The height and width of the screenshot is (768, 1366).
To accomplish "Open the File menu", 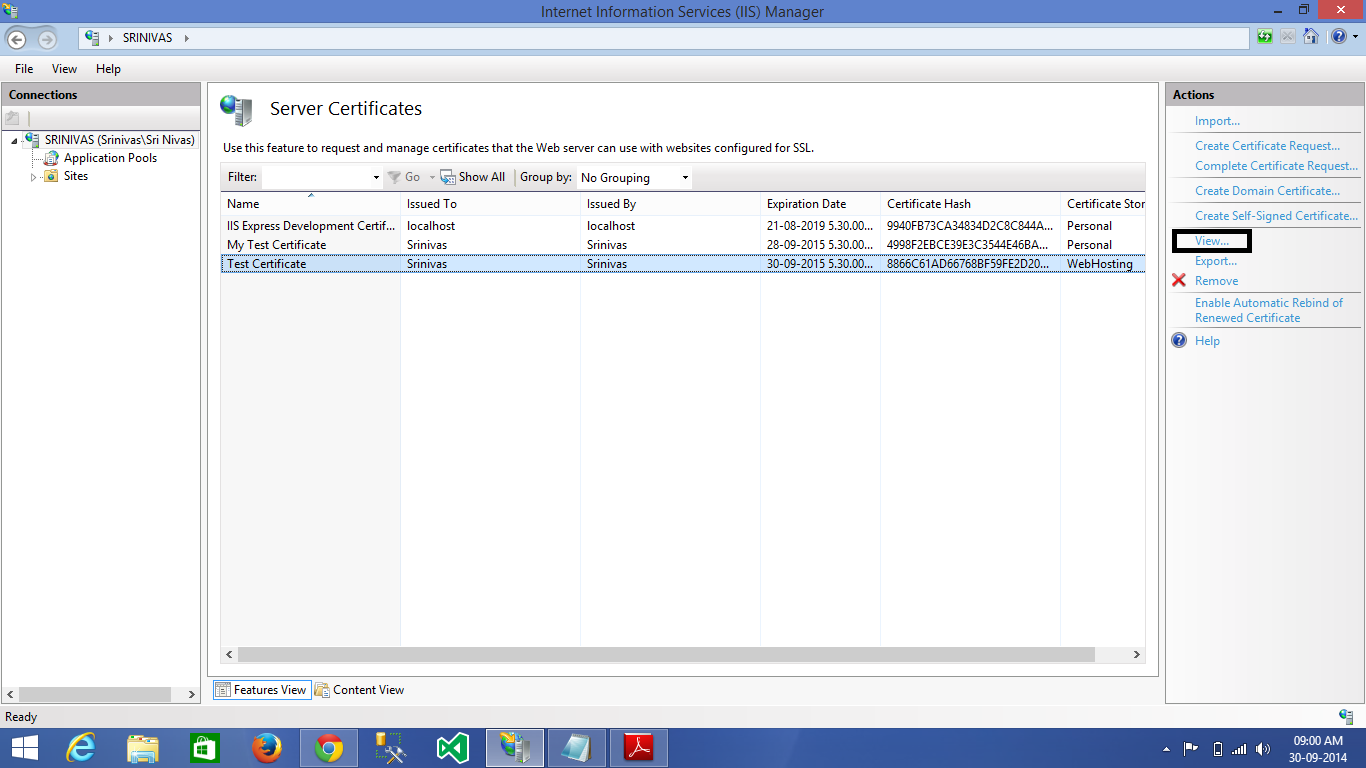I will (23, 68).
